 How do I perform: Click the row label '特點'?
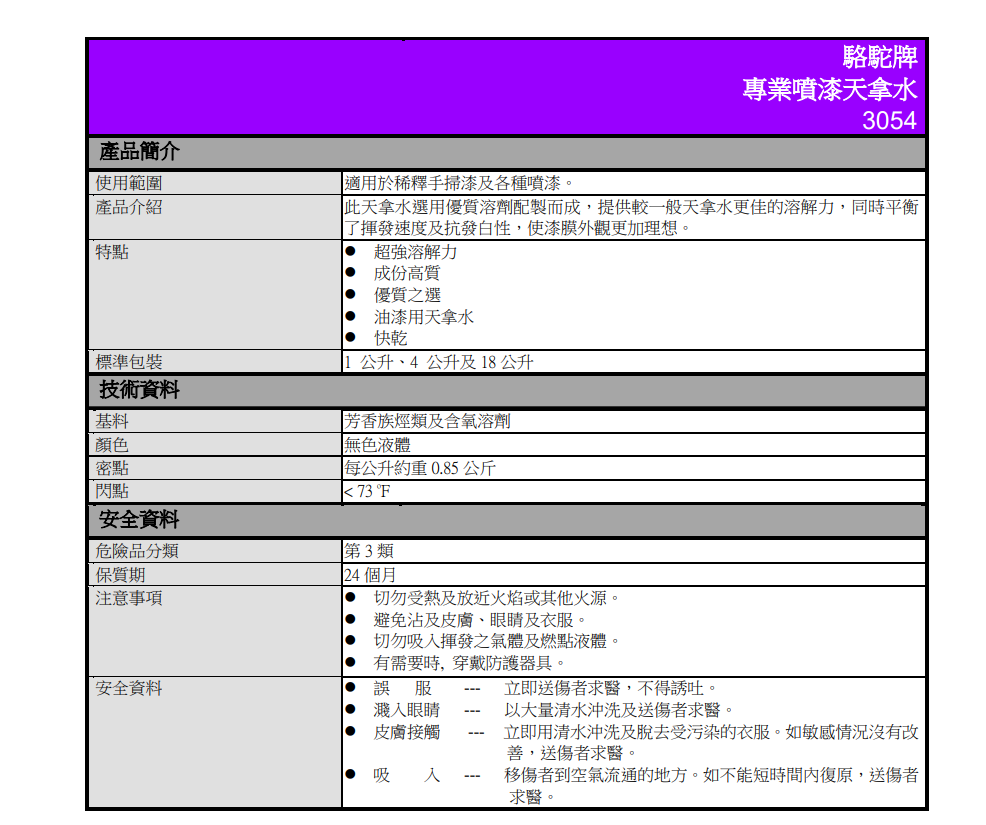point(112,252)
